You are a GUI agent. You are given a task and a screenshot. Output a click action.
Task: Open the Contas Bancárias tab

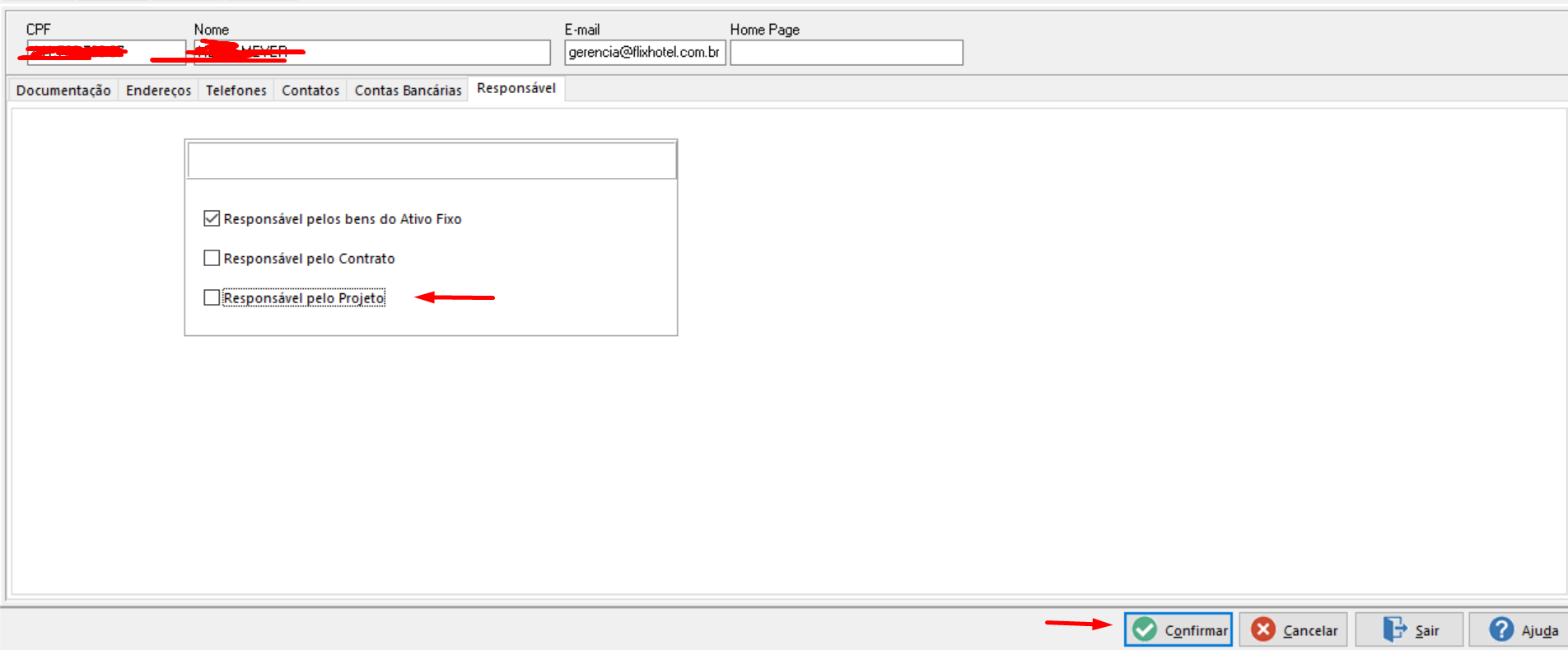(x=408, y=90)
